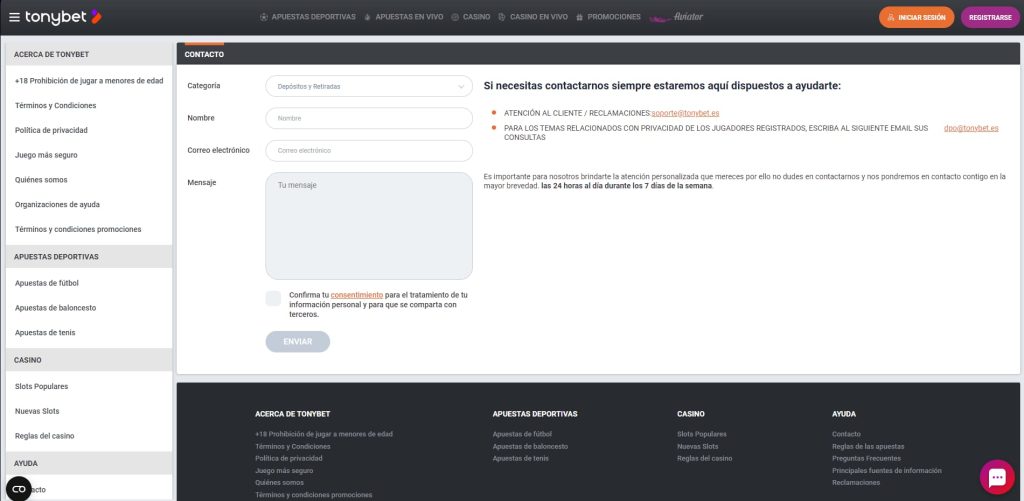This screenshot has height=501, width=1024.
Task: Click inside the Tu mensaje textarea
Action: 369,226
